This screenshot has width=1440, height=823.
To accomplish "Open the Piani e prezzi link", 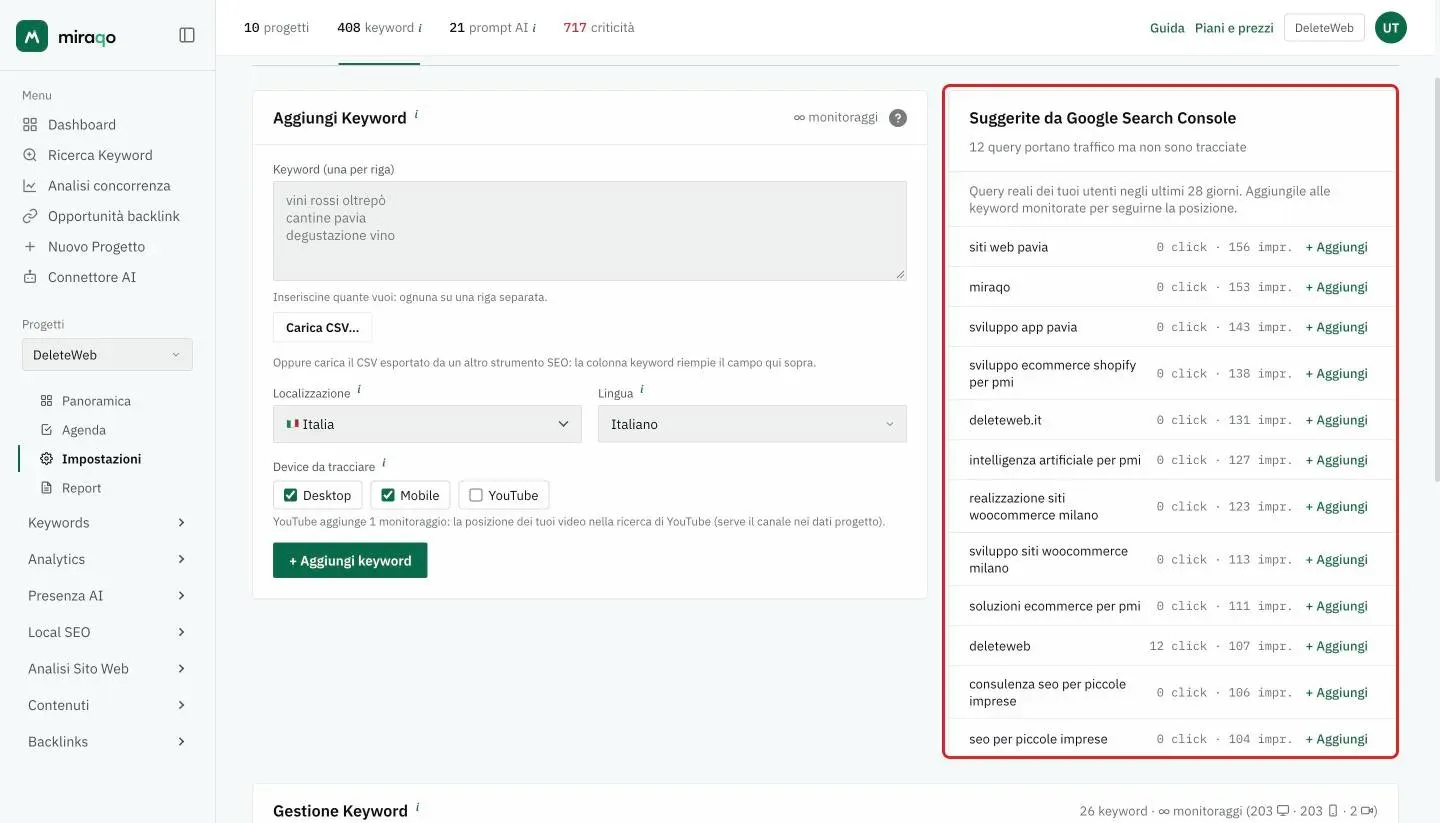I will click(1234, 28).
